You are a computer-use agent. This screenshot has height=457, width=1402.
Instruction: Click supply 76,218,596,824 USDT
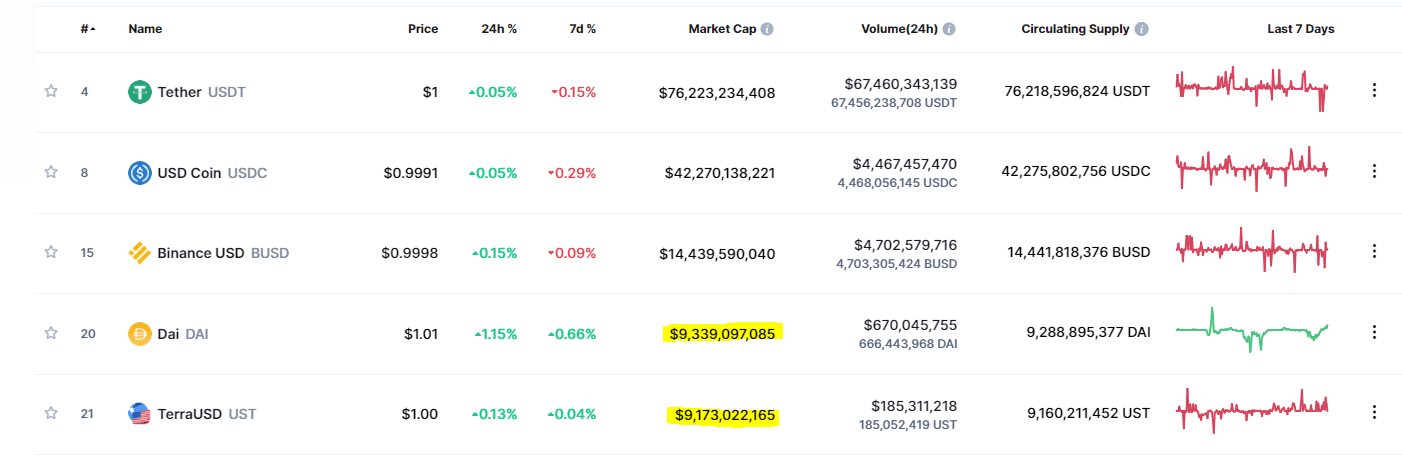point(1077,91)
